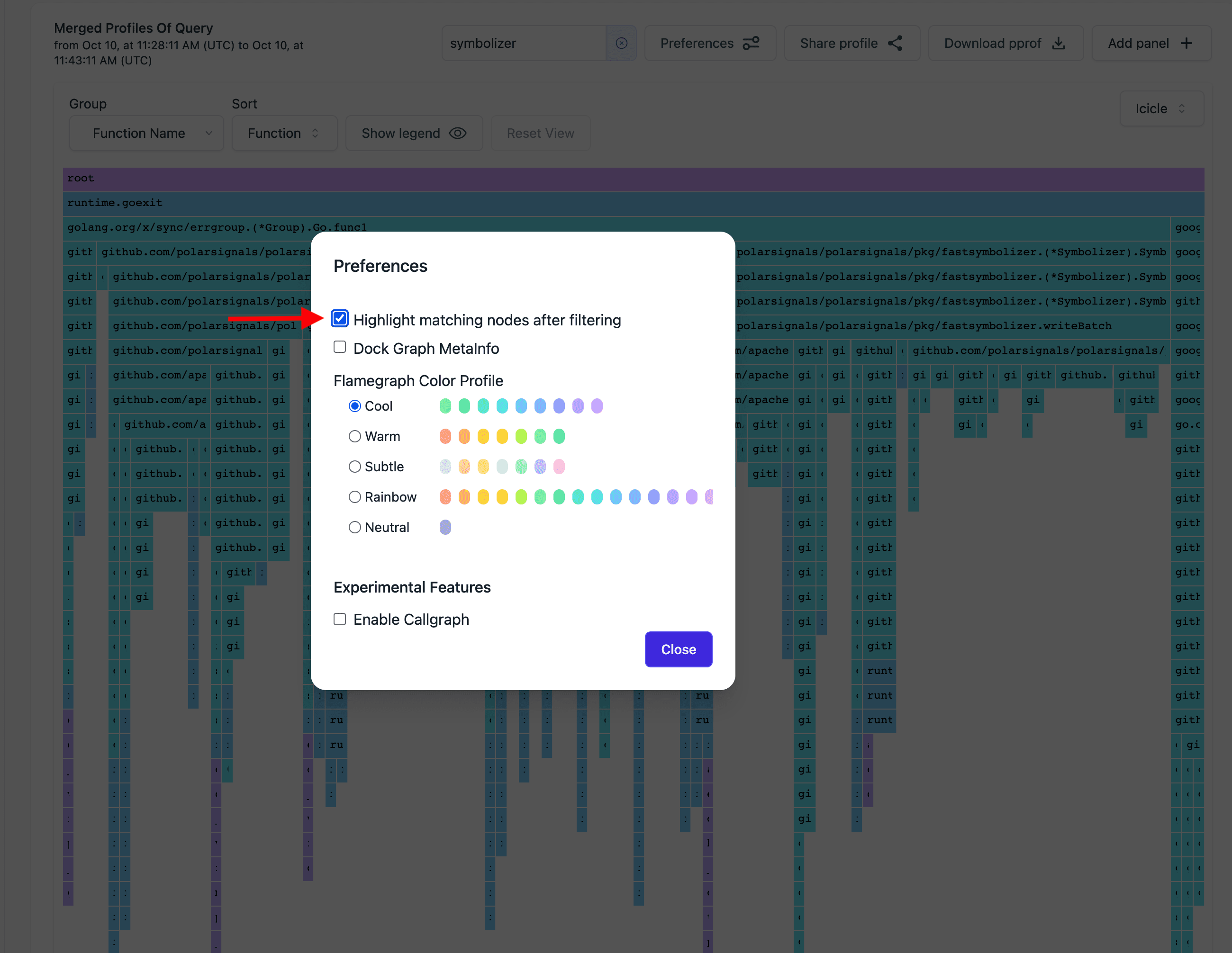
Task: Click the Download pprof arrow icon
Action: (x=1059, y=44)
